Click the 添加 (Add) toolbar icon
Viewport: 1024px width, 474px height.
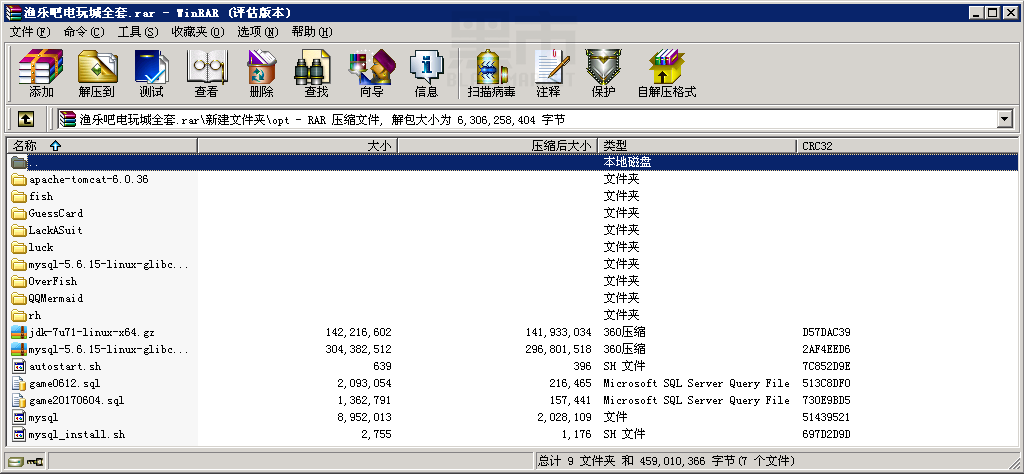(41, 66)
